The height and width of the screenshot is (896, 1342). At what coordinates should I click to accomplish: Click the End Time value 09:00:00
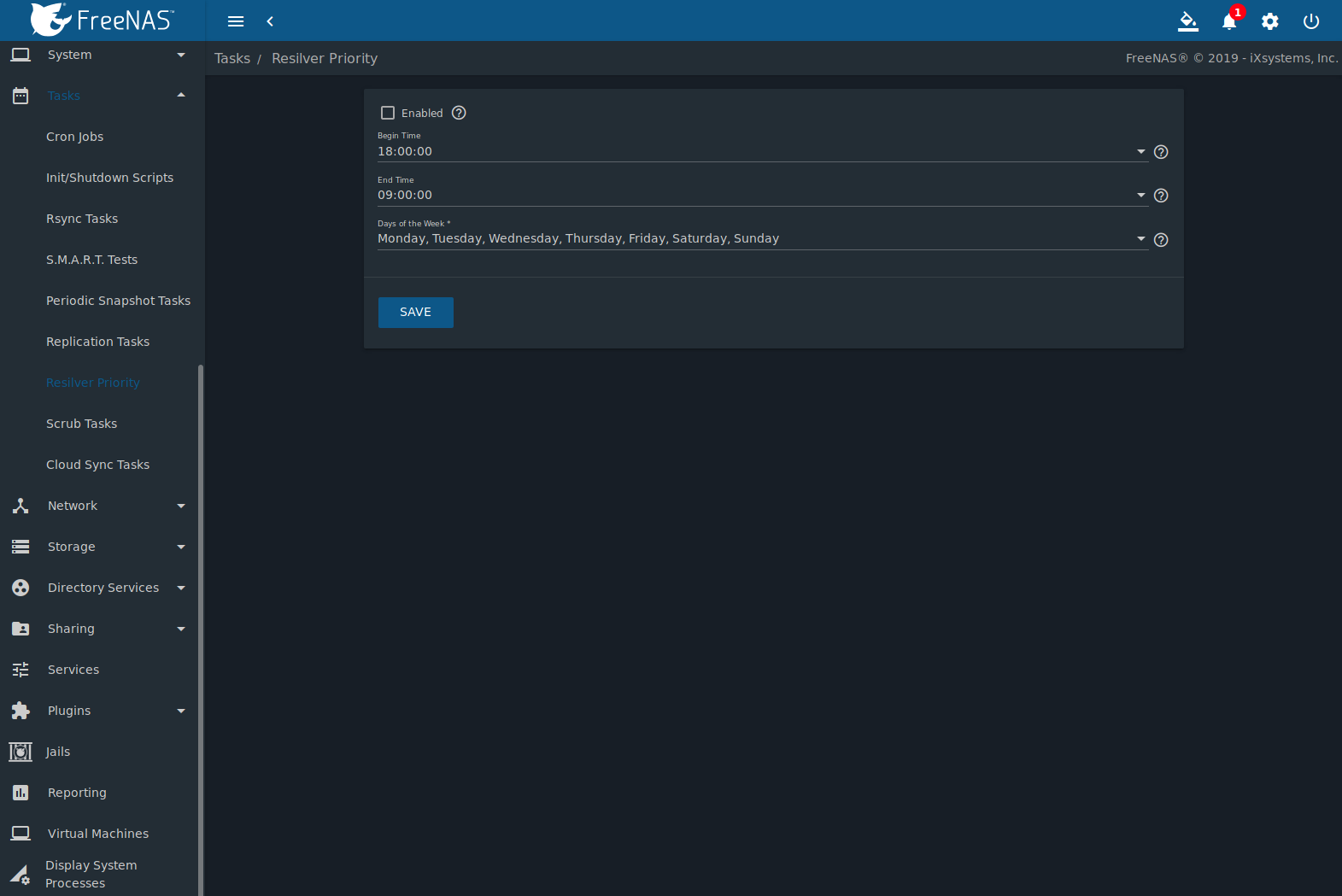pyautogui.click(x=405, y=195)
